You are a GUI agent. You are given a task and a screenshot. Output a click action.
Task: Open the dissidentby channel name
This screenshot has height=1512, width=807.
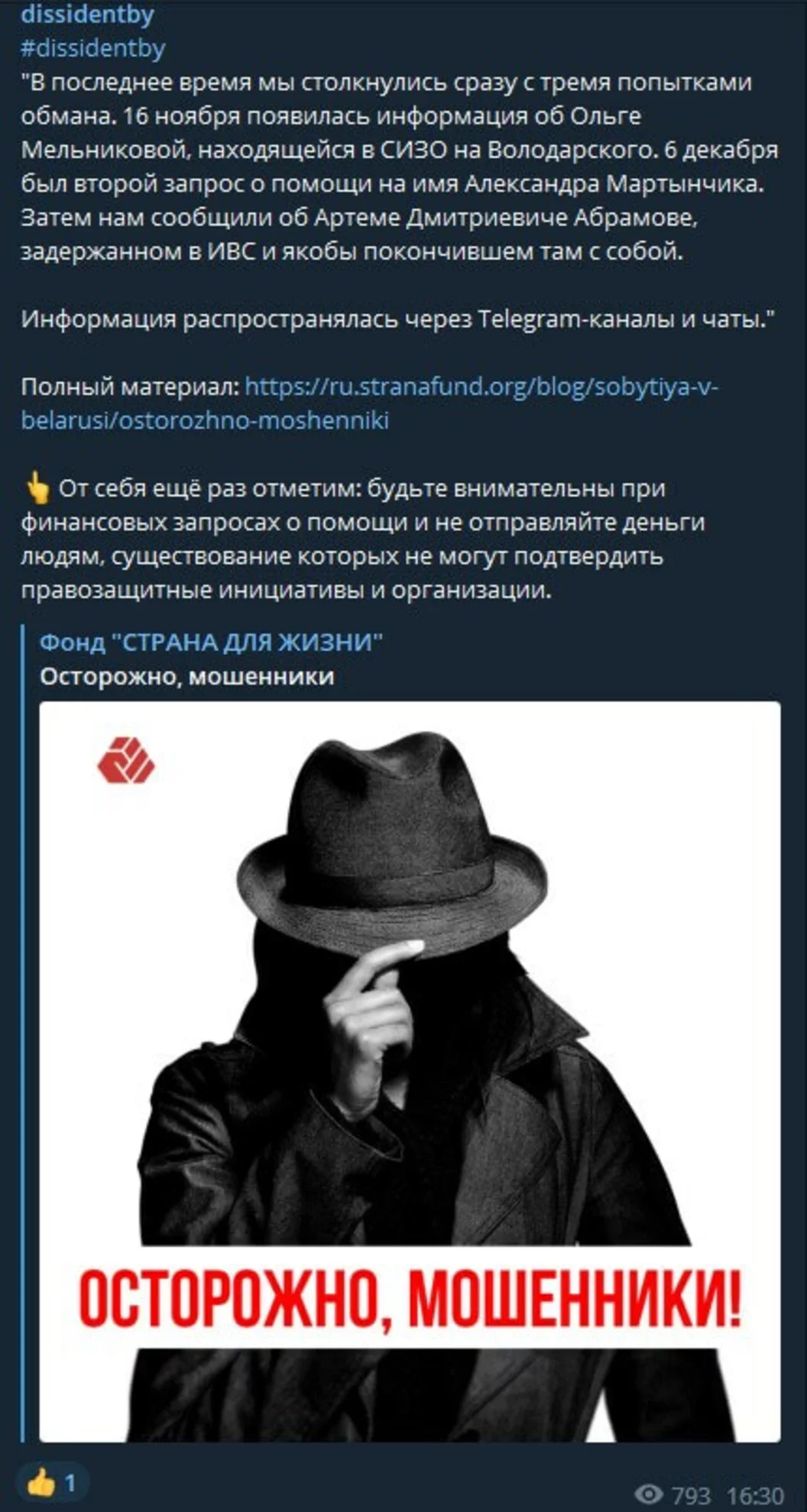pyautogui.click(x=87, y=14)
